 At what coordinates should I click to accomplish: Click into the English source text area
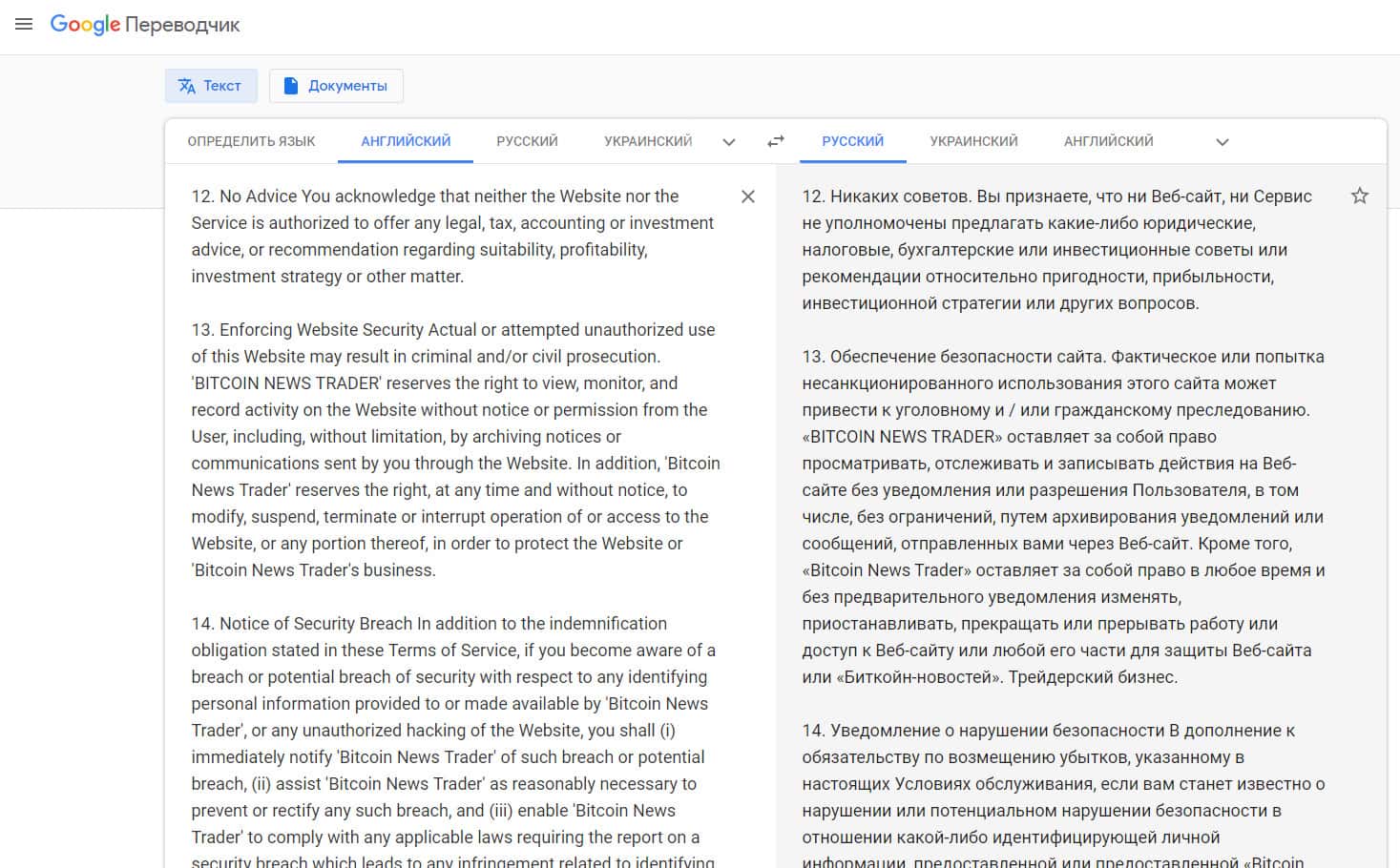[456, 515]
